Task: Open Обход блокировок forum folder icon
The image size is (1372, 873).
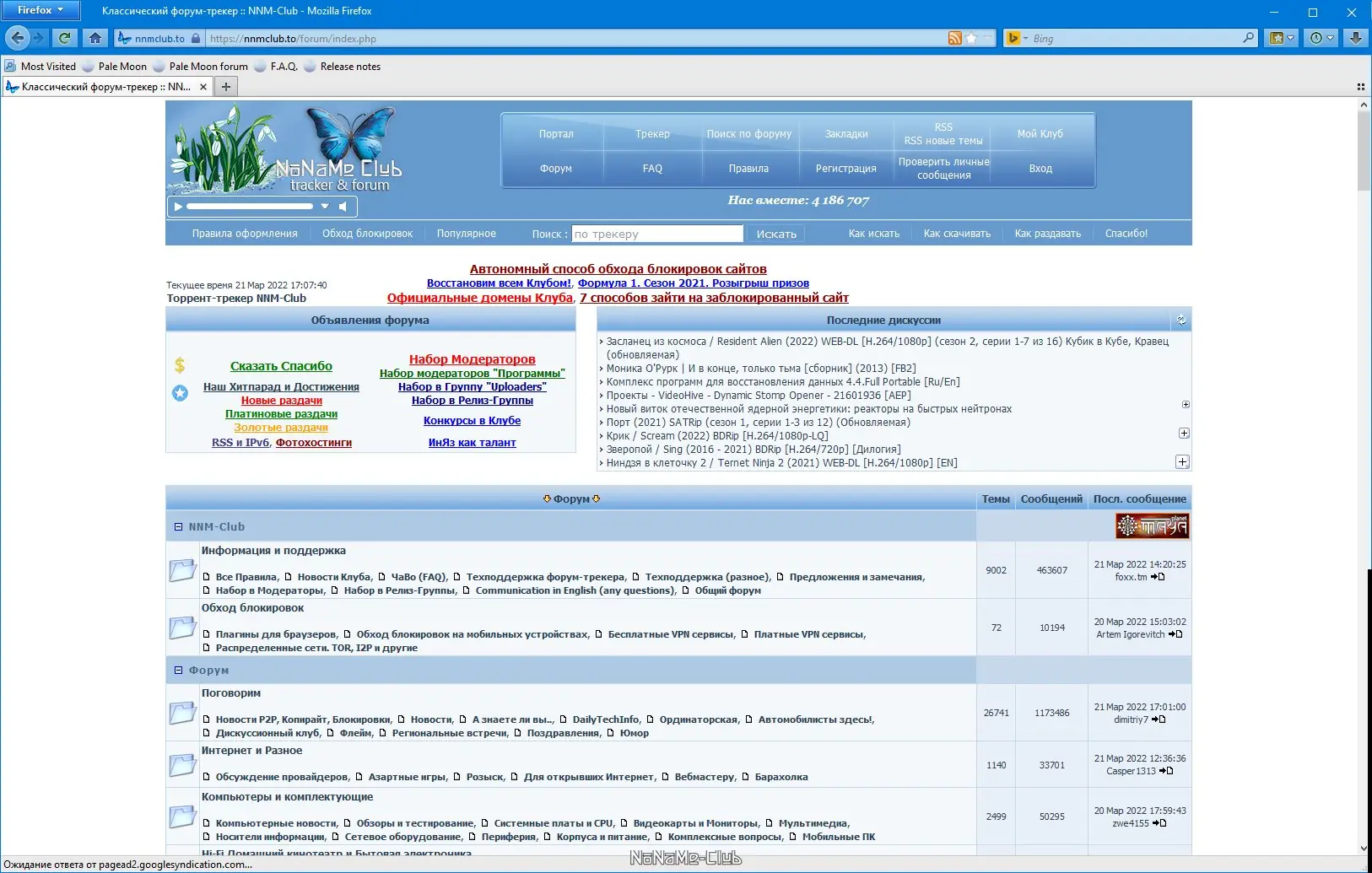Action: [182, 628]
